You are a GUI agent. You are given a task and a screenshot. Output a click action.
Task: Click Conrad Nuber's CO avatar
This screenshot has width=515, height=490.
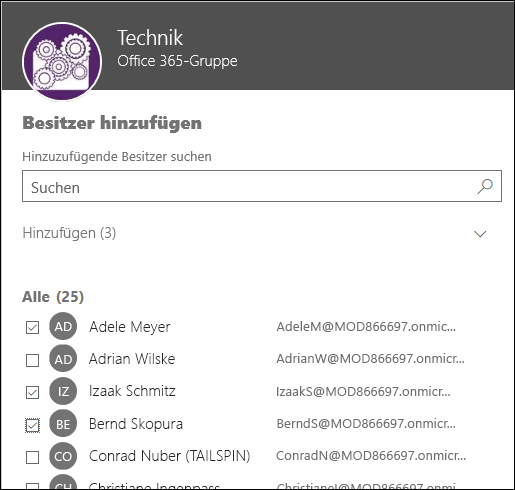point(63,456)
